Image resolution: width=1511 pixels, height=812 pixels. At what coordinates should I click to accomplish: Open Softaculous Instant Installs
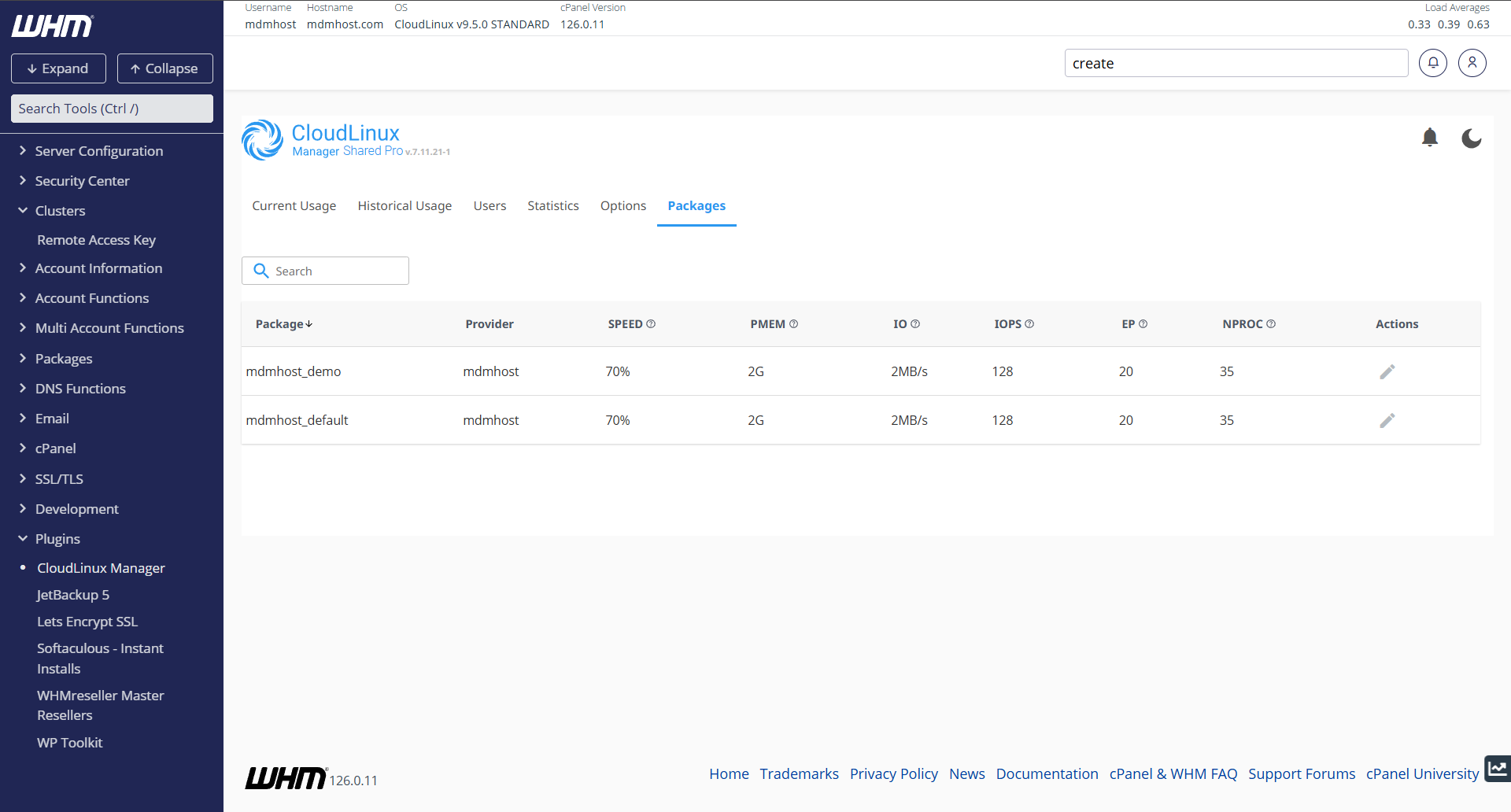[x=100, y=659]
